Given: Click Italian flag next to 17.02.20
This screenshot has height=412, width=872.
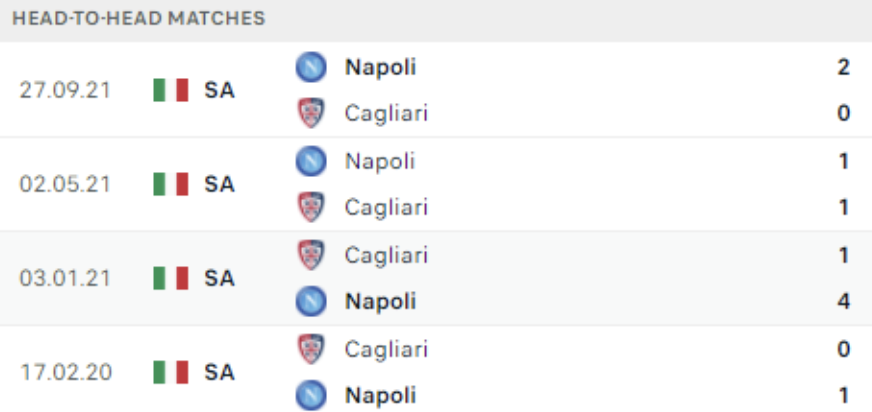Looking at the screenshot, I should pos(171,373).
